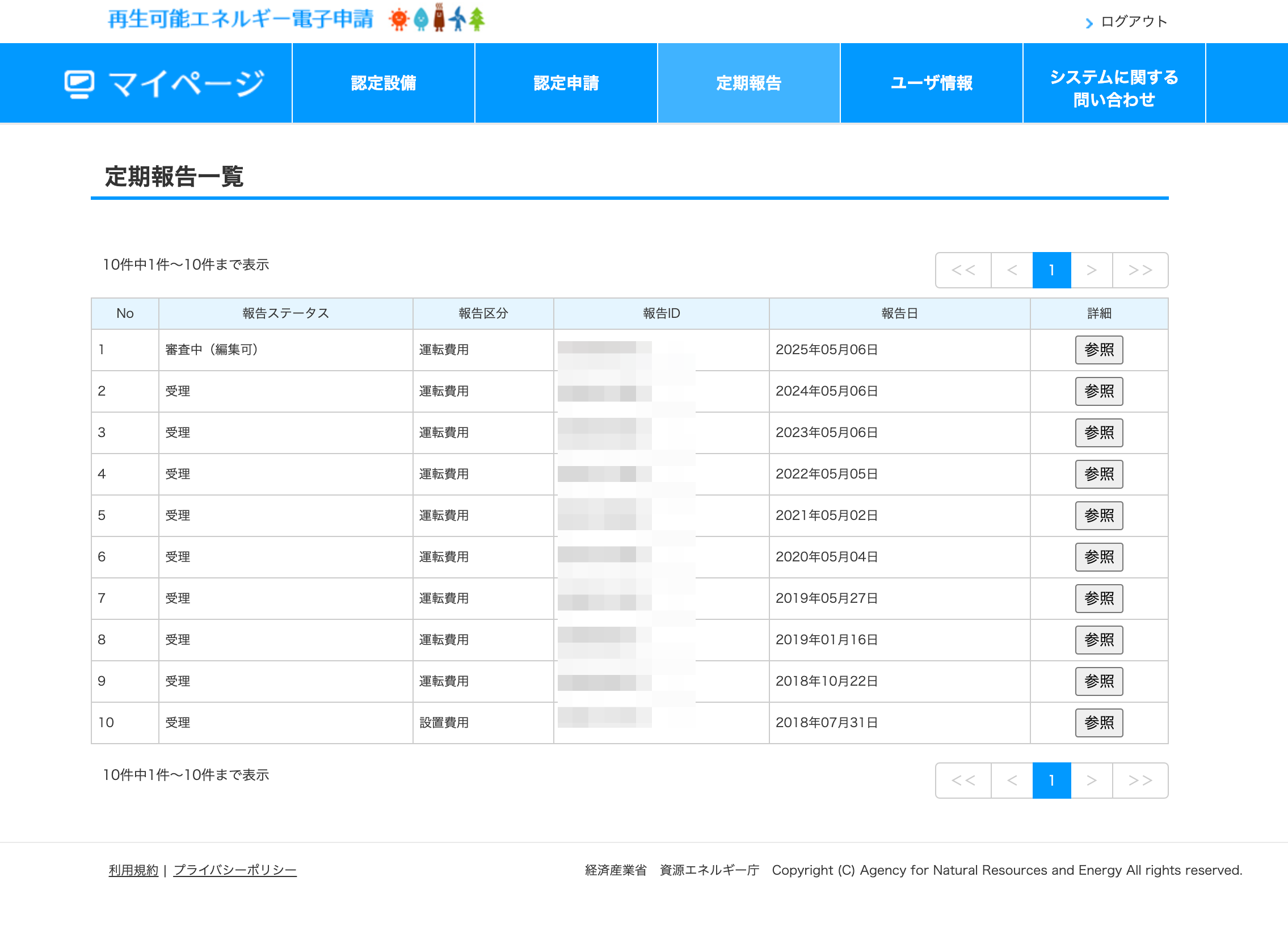
Task: Jump to last page with bottom >> button
Action: [1140, 781]
